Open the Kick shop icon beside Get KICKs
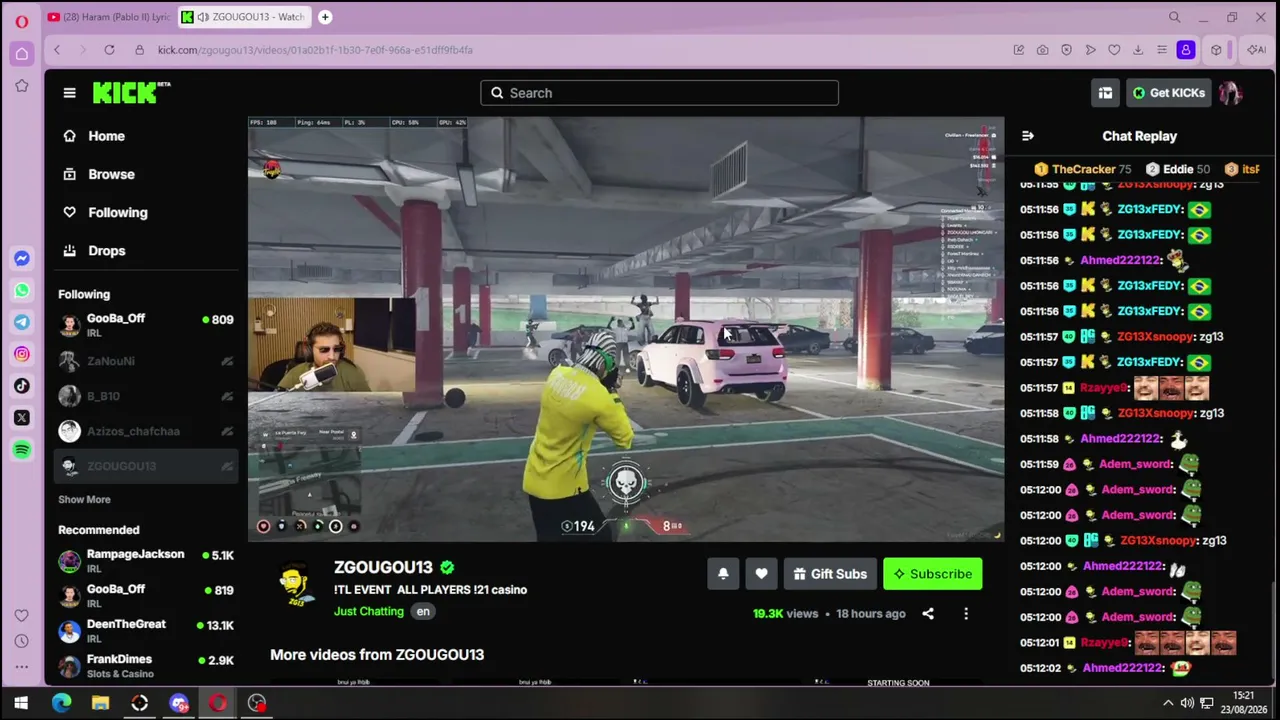1280x720 pixels. point(1105,93)
